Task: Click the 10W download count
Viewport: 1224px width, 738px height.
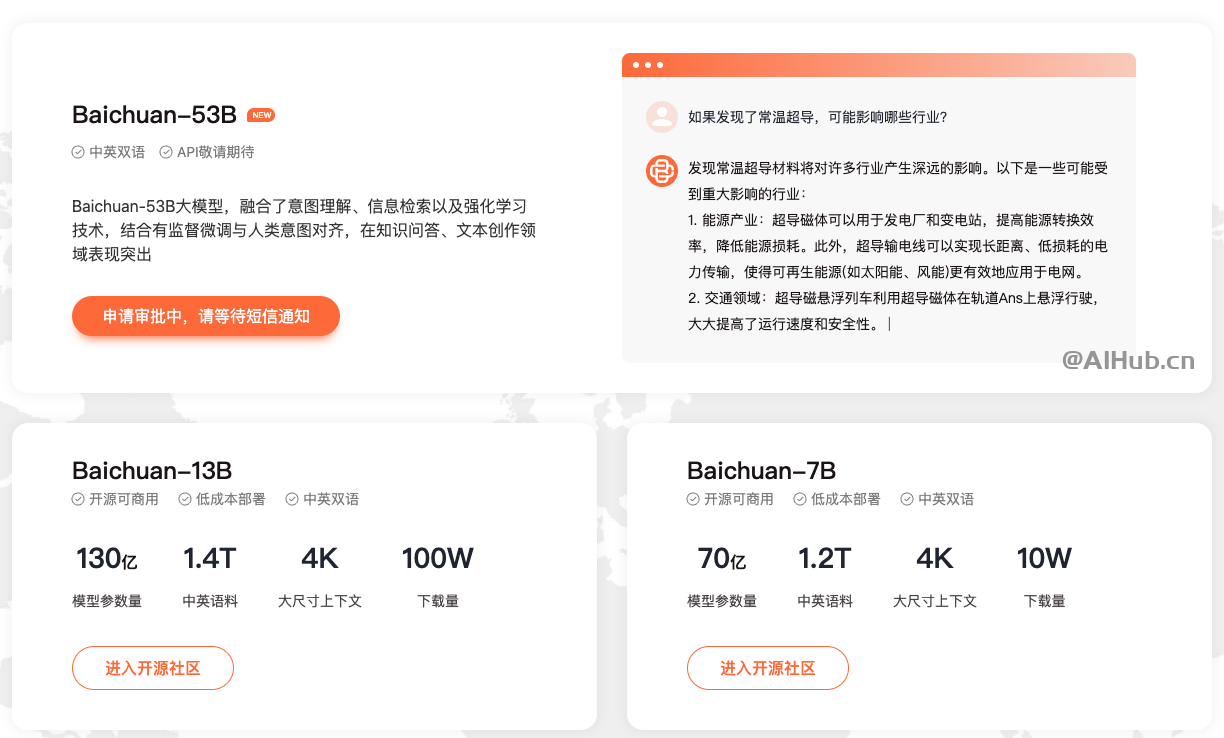Action: [x=1045, y=559]
